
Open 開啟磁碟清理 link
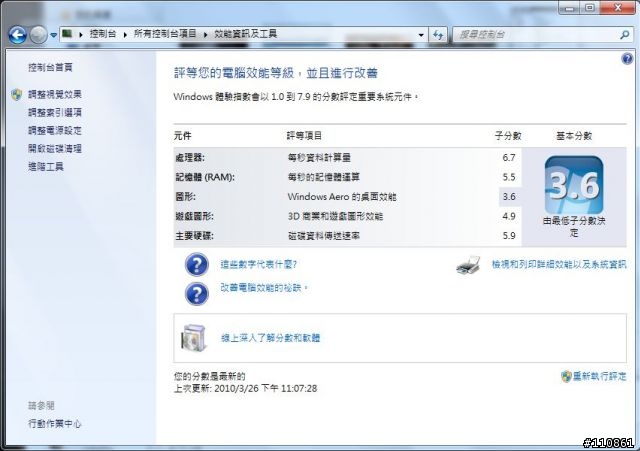point(55,149)
